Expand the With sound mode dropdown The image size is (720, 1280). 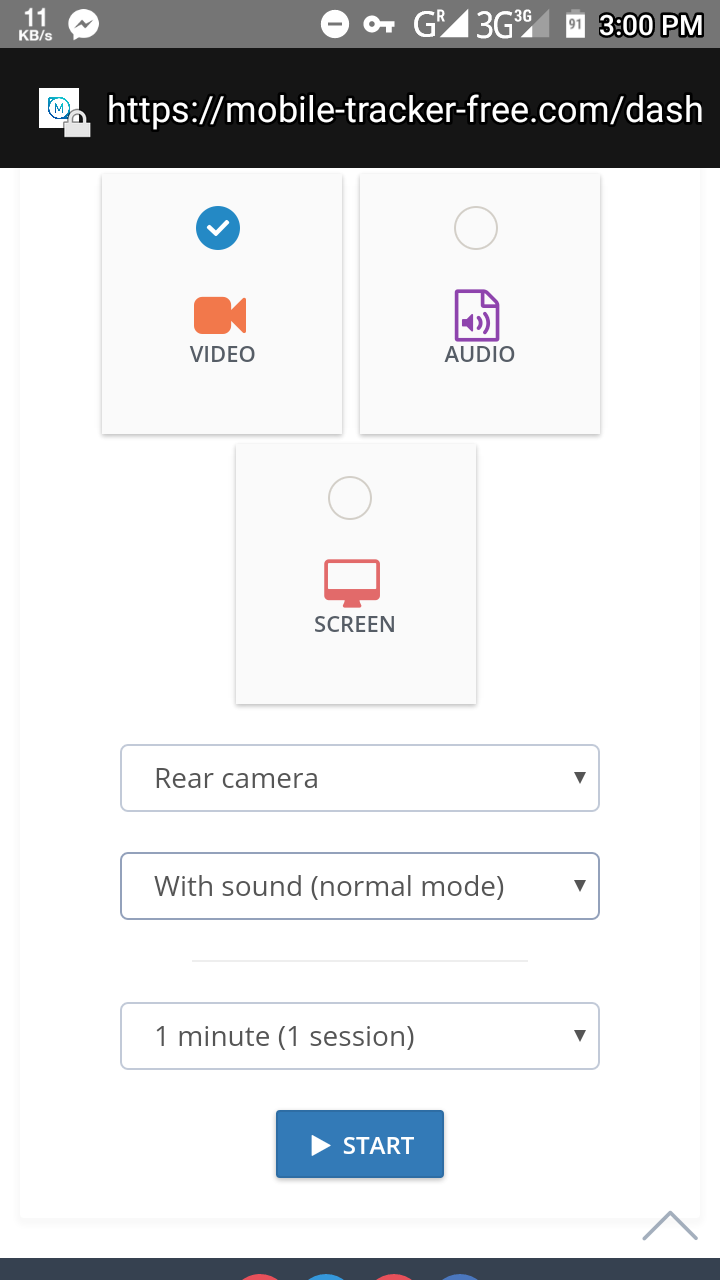[x=360, y=886]
